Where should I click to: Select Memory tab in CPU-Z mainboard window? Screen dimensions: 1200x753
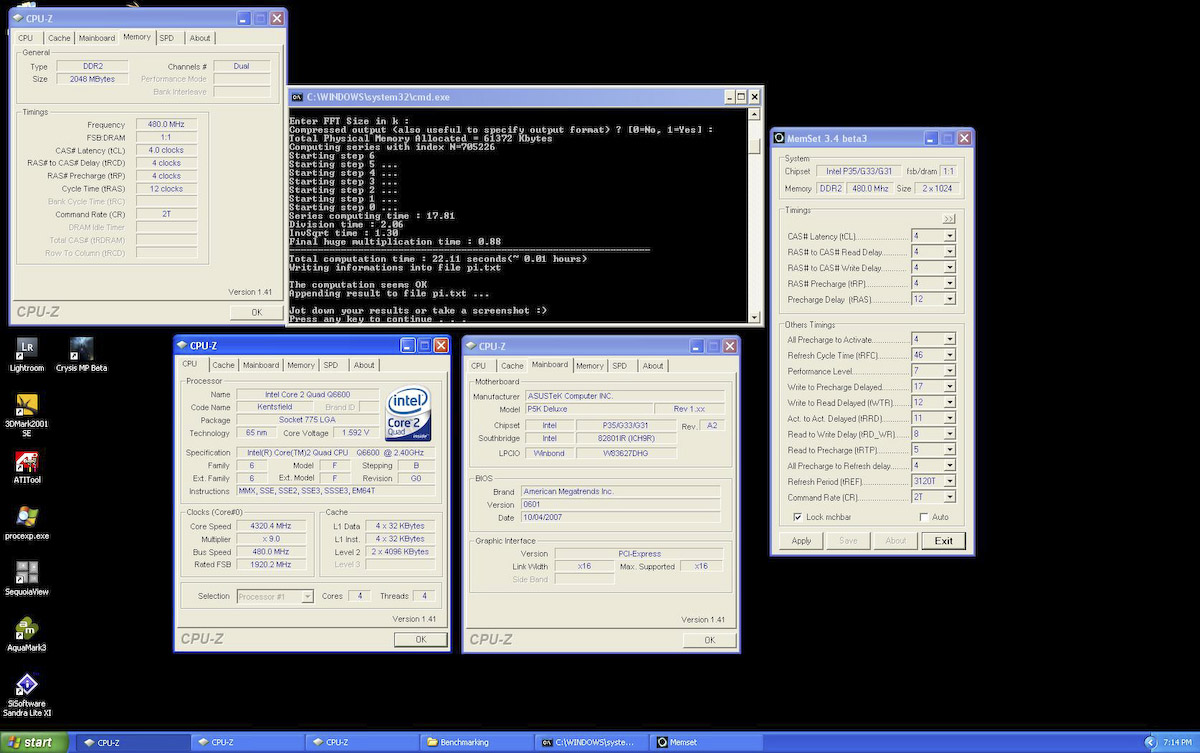pos(589,365)
